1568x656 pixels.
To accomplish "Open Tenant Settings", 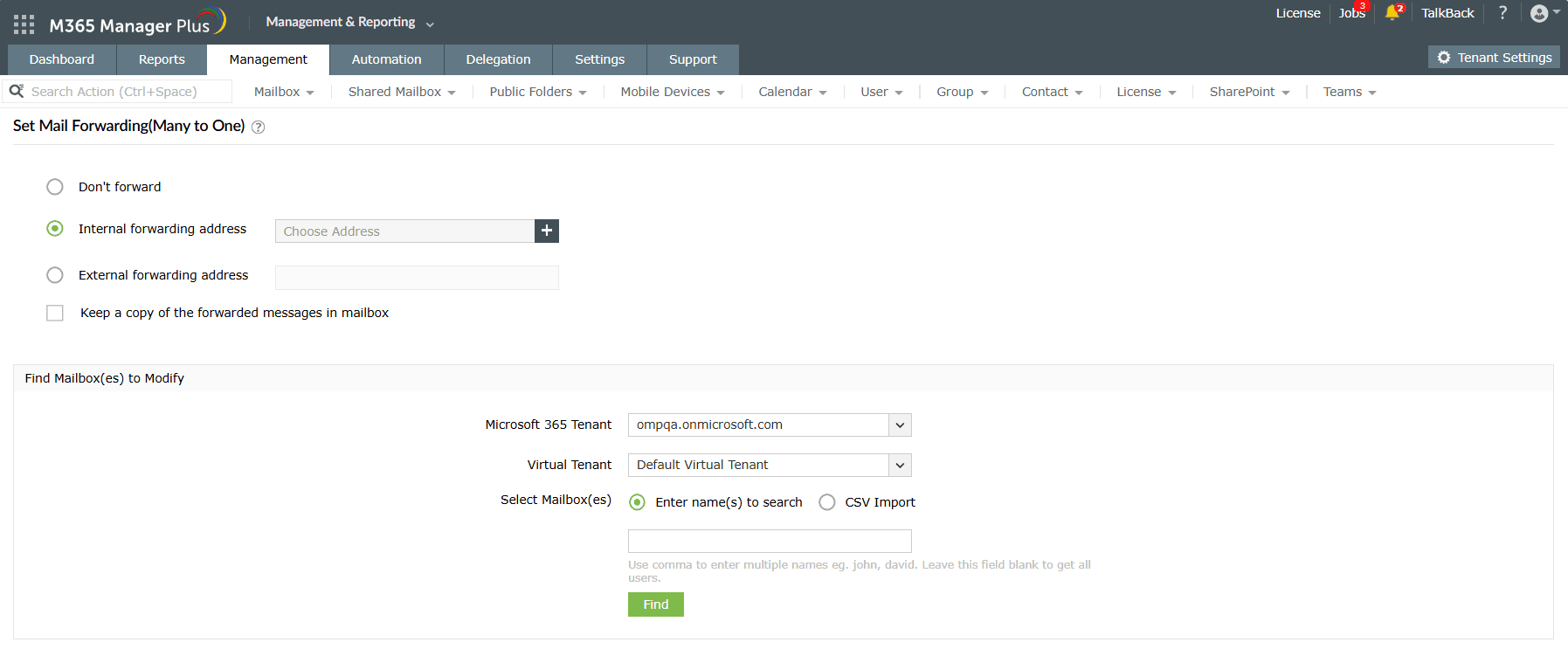I will pyautogui.click(x=1494, y=58).
